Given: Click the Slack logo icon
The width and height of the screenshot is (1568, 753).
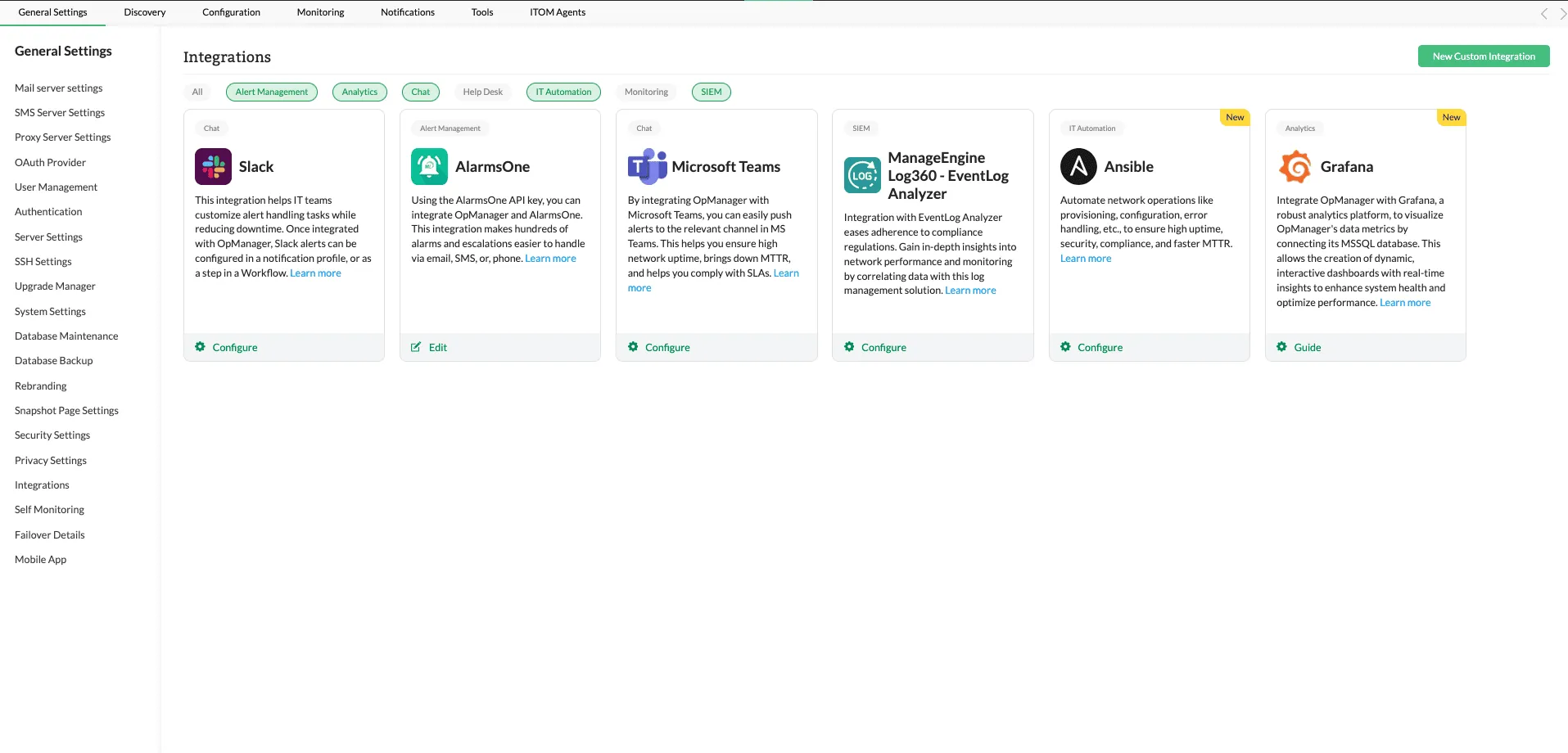Looking at the screenshot, I should coord(213,167).
